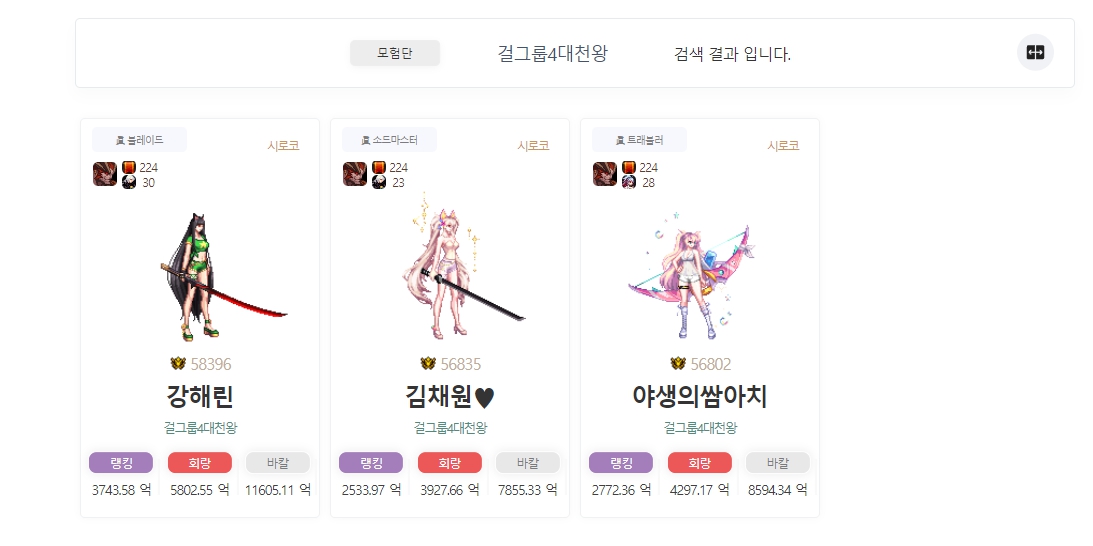Image resolution: width=1093 pixels, height=546 pixels.
Task: Click 김채원's red dungeon portrait icon
Action: [x=355, y=174]
